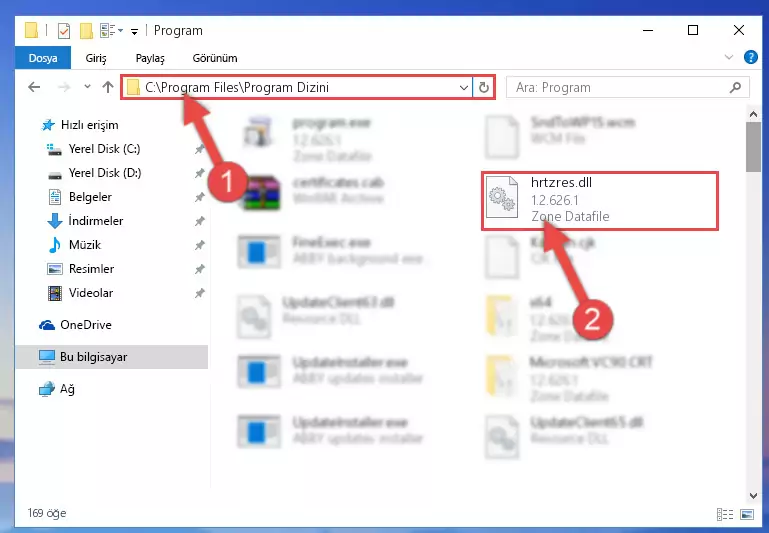Open the Görünüm ribbon tab
Image resolution: width=769 pixels, height=533 pixels.
click(215, 58)
